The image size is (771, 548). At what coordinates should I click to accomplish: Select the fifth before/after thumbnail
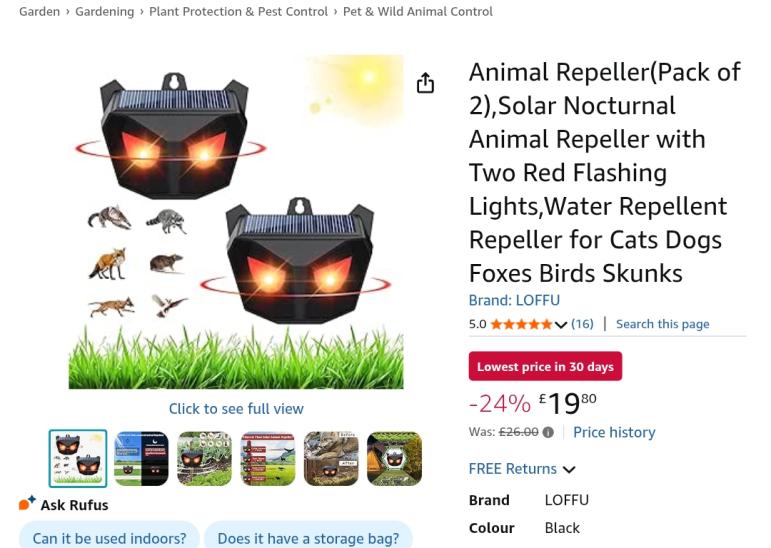pos(331,458)
